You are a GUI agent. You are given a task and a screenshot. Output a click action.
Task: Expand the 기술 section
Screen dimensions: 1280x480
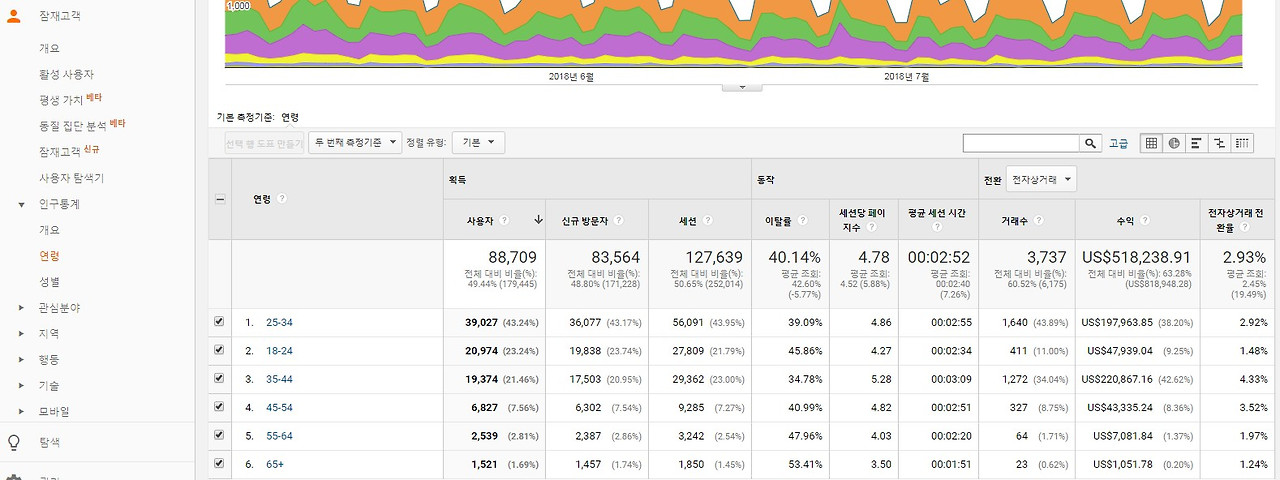coord(22,386)
